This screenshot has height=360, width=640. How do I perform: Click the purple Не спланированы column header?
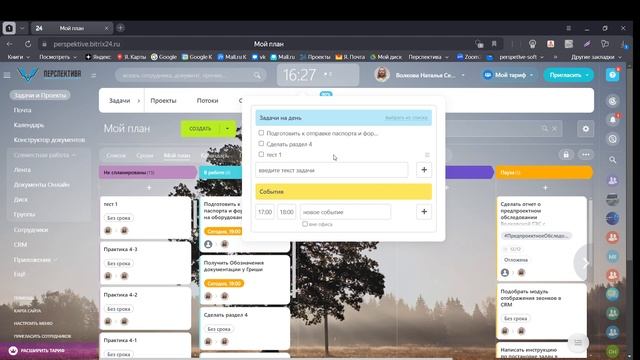point(148,172)
